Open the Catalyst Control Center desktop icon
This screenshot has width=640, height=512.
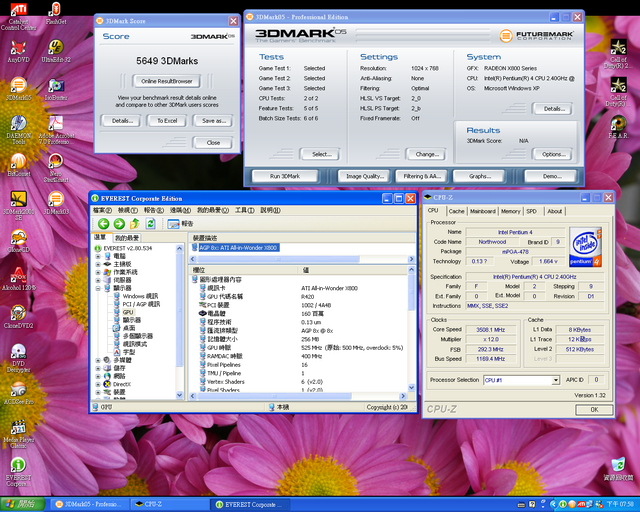click(x=18, y=16)
